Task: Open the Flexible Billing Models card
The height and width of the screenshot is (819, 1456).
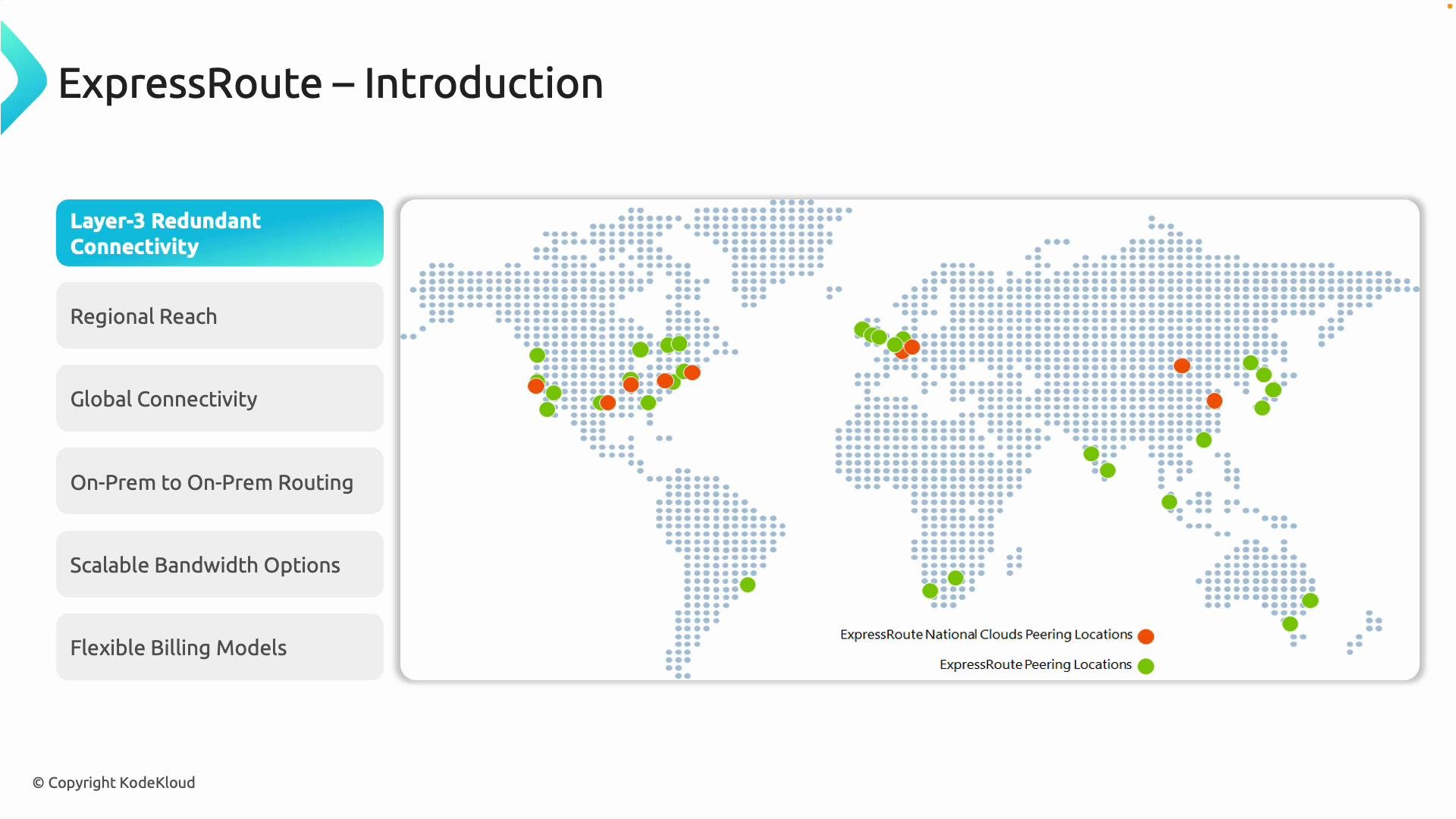Action: pos(220,647)
